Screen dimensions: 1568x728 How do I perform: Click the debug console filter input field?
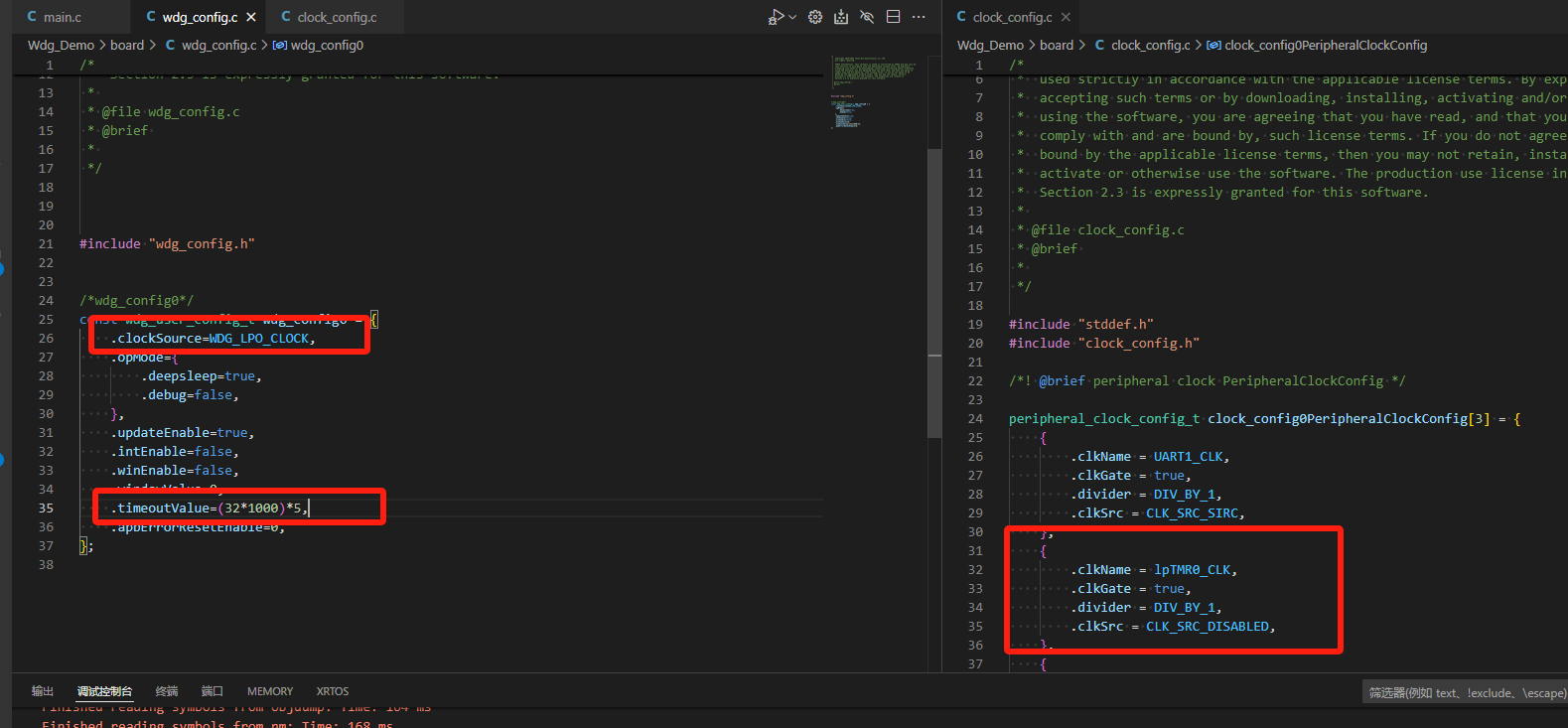coord(1465,692)
